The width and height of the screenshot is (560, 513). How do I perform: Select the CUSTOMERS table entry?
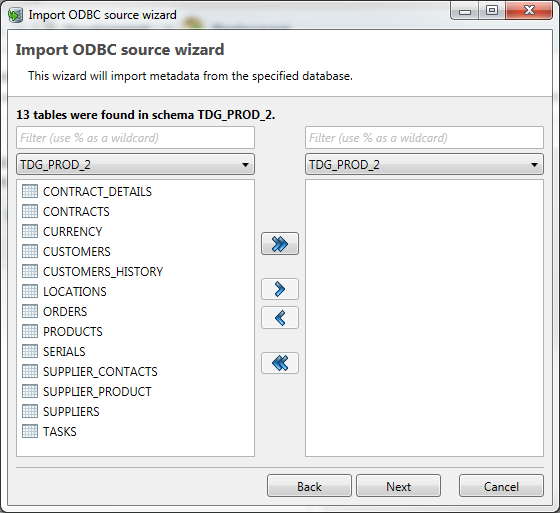pyautogui.click(x=77, y=251)
